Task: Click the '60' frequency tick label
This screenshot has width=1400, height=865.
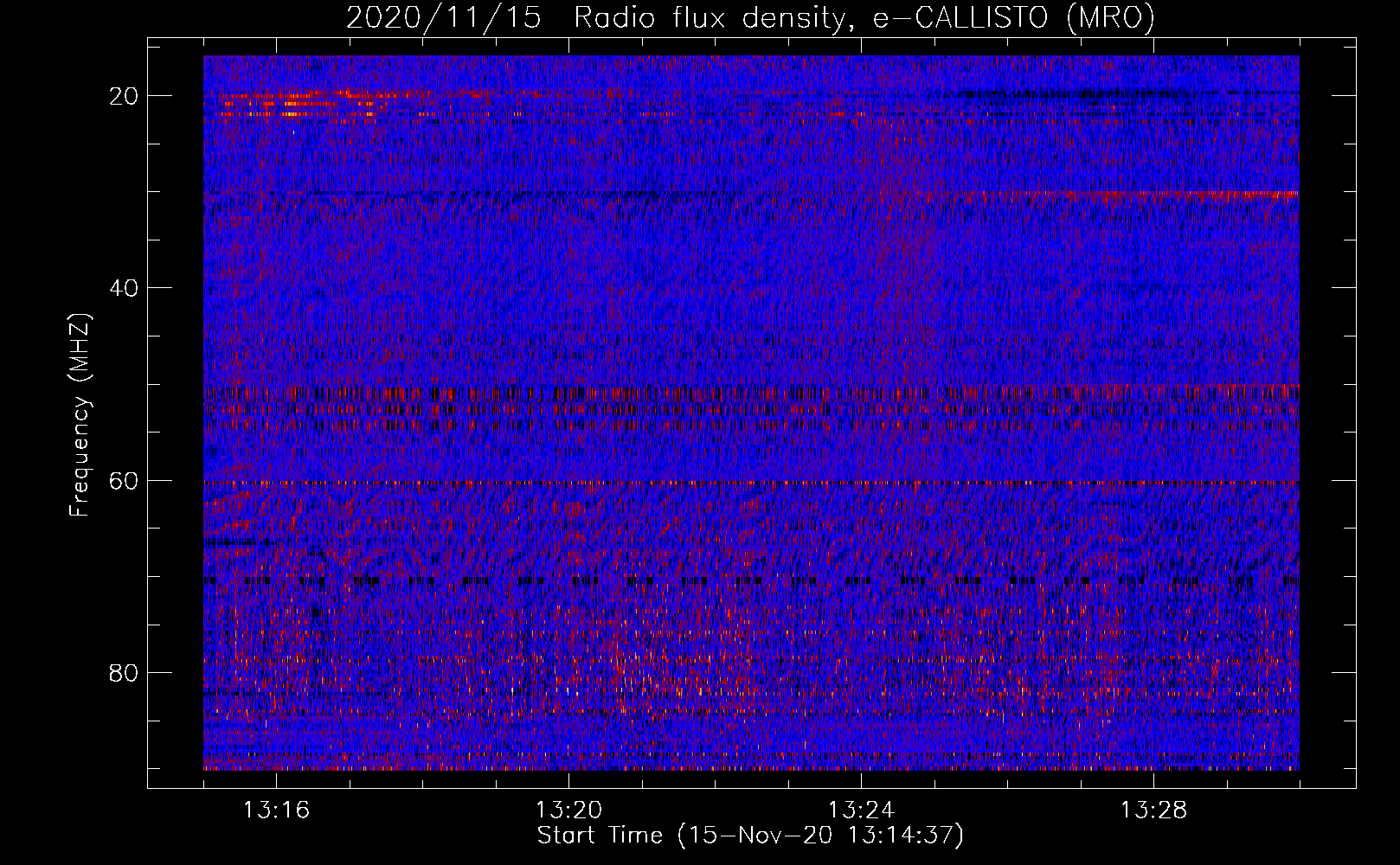Action: (125, 480)
